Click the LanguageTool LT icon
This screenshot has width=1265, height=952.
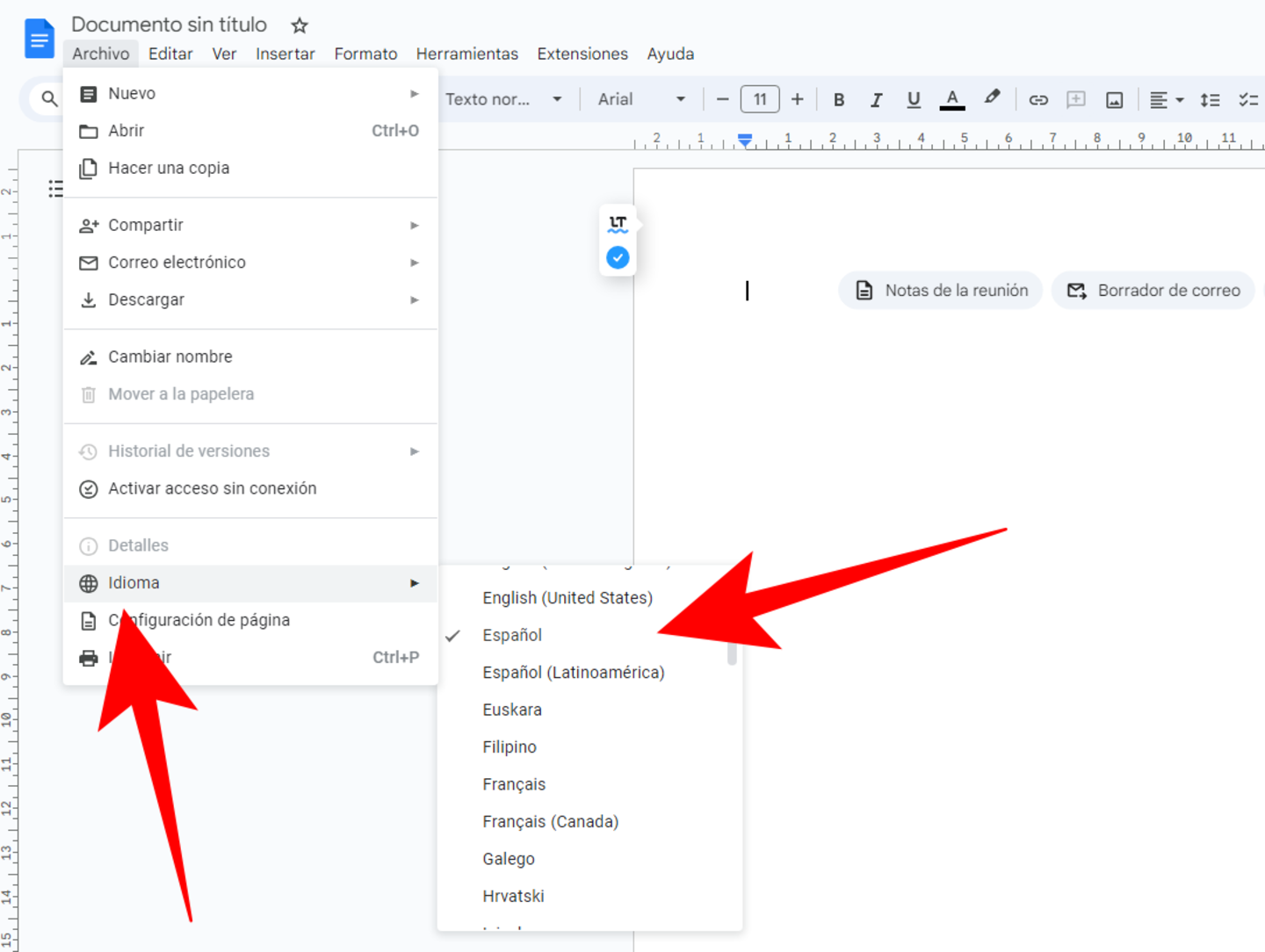pyautogui.click(x=618, y=224)
